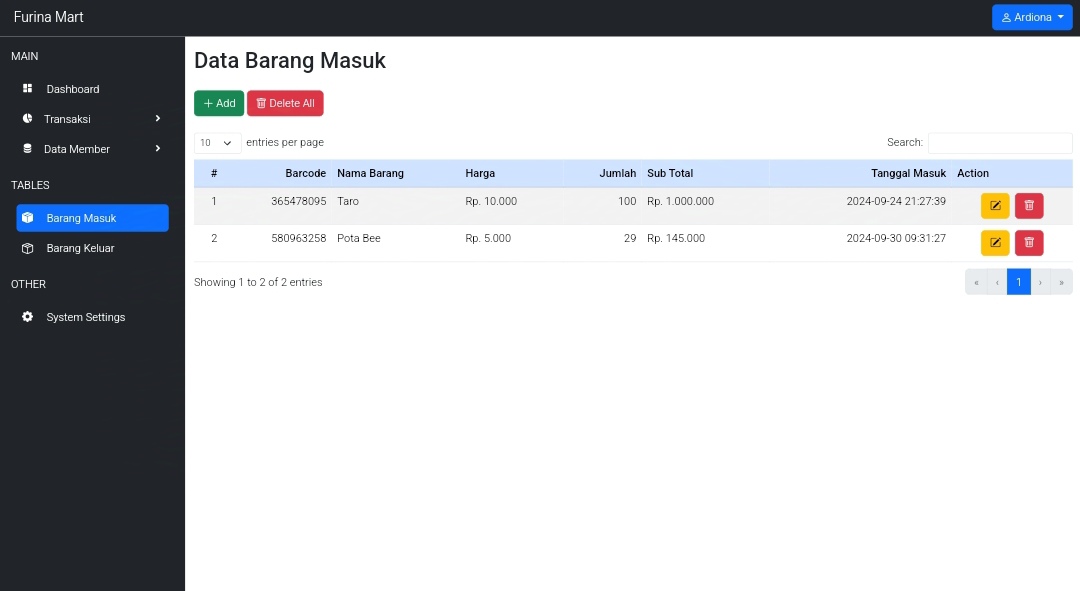Click the Barang Keluar box icon
The width and height of the screenshot is (1080, 591).
(28, 248)
